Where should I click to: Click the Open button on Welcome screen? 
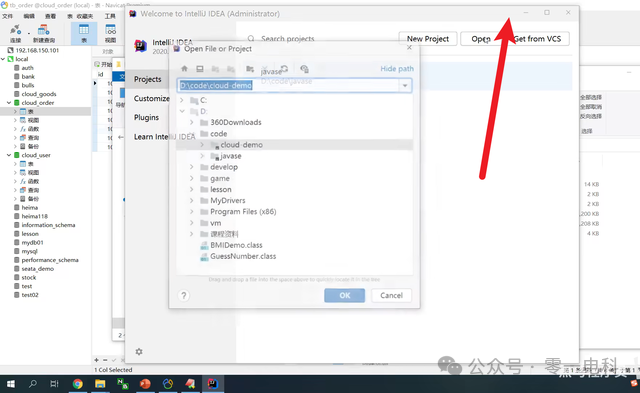click(481, 39)
